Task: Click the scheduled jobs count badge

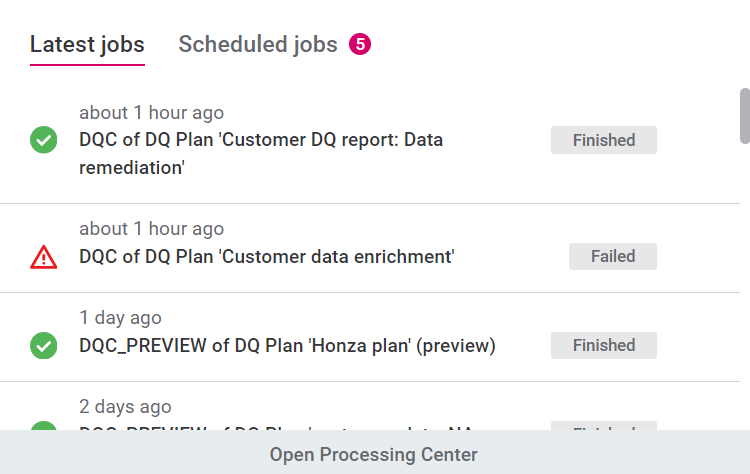Action: pyautogui.click(x=360, y=44)
